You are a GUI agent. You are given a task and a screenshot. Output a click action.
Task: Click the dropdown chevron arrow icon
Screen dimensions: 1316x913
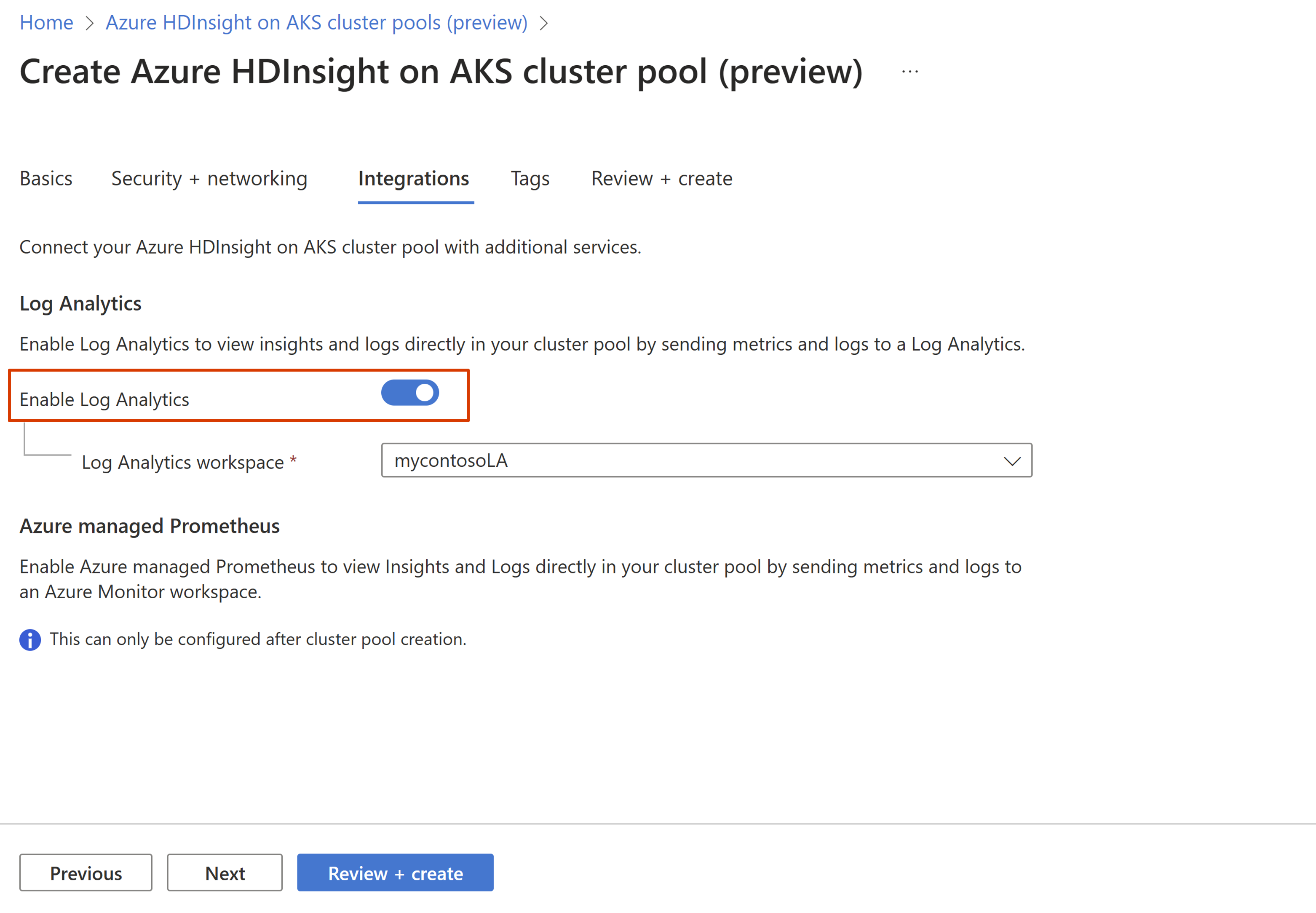[1012, 461]
